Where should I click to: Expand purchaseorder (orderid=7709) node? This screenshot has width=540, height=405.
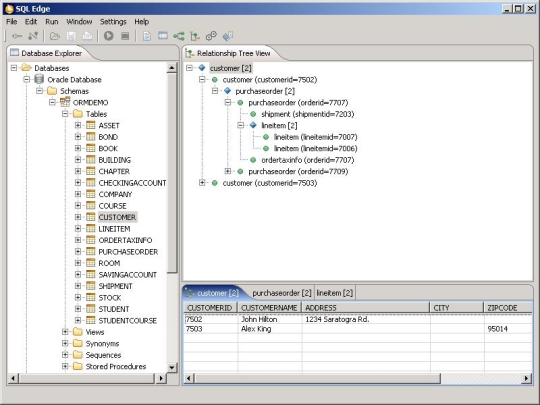pos(228,171)
